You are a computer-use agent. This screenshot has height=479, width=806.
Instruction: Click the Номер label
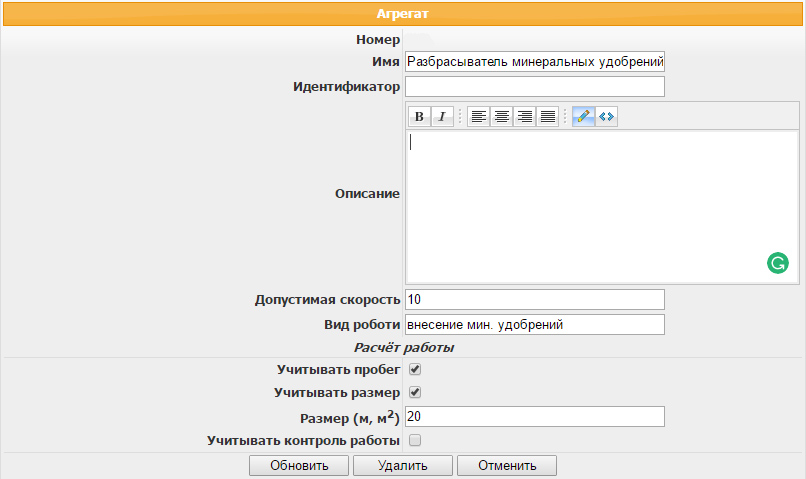(378, 40)
